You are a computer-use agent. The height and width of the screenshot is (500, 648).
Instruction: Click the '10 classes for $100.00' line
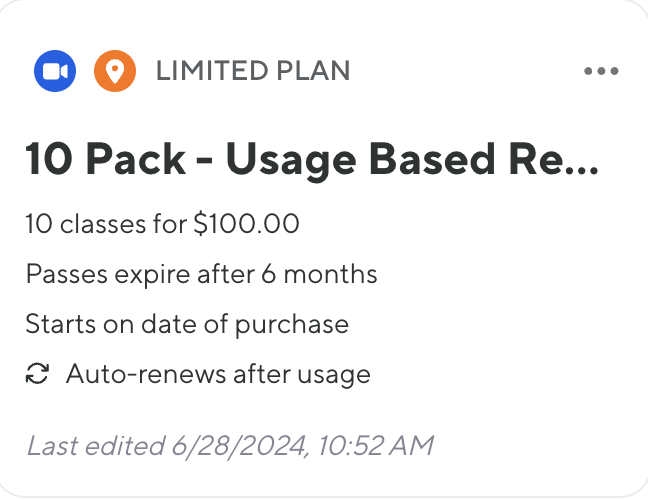pyautogui.click(x=163, y=223)
